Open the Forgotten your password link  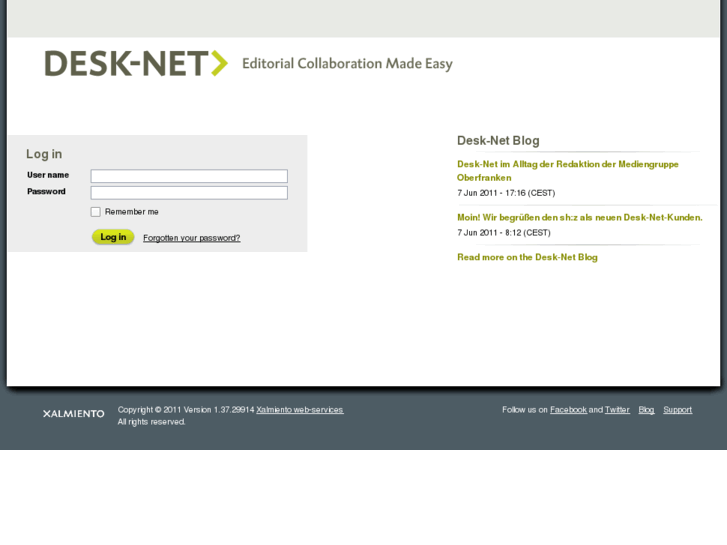191,238
